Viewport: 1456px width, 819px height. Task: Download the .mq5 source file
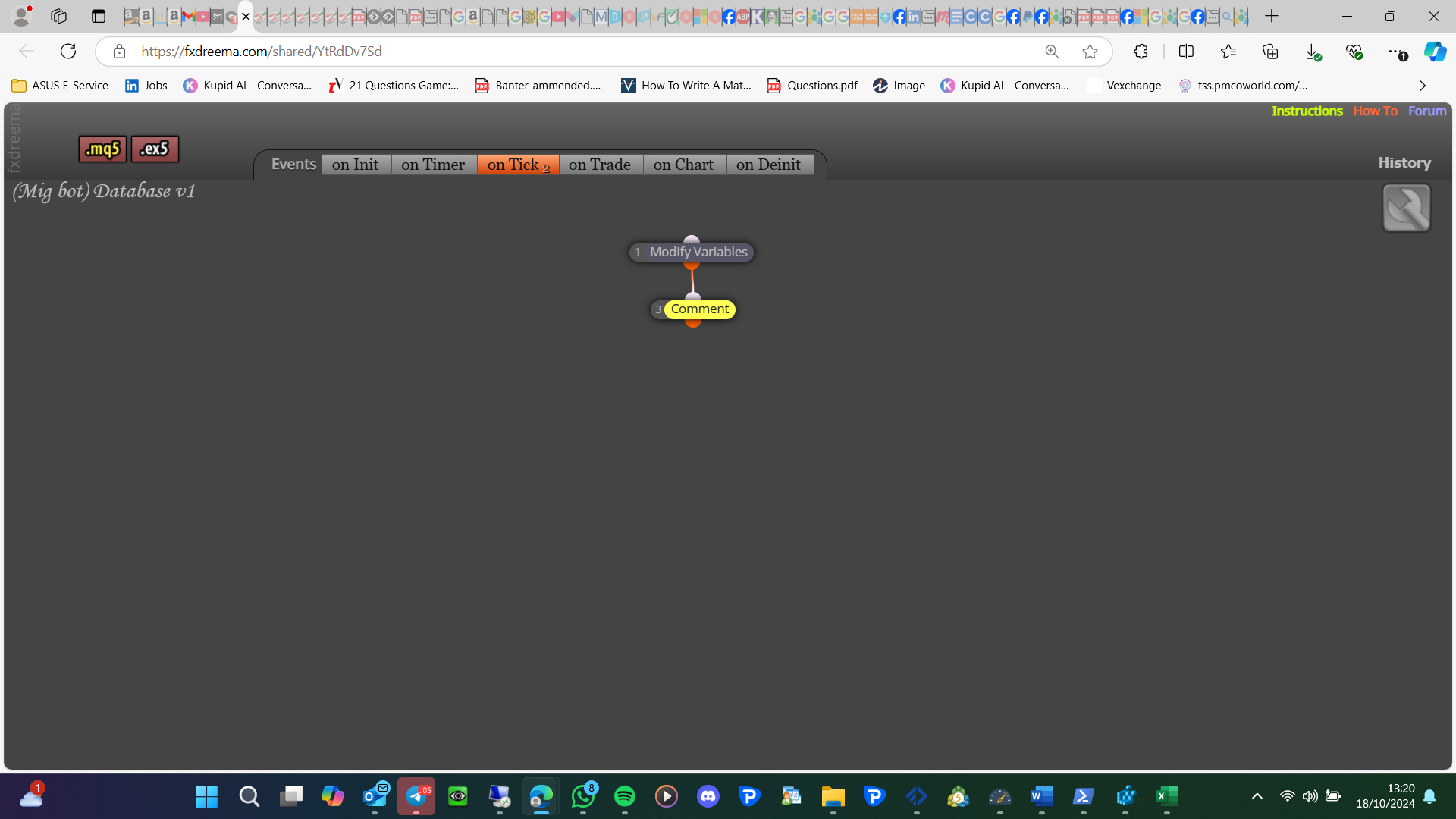[x=102, y=149]
